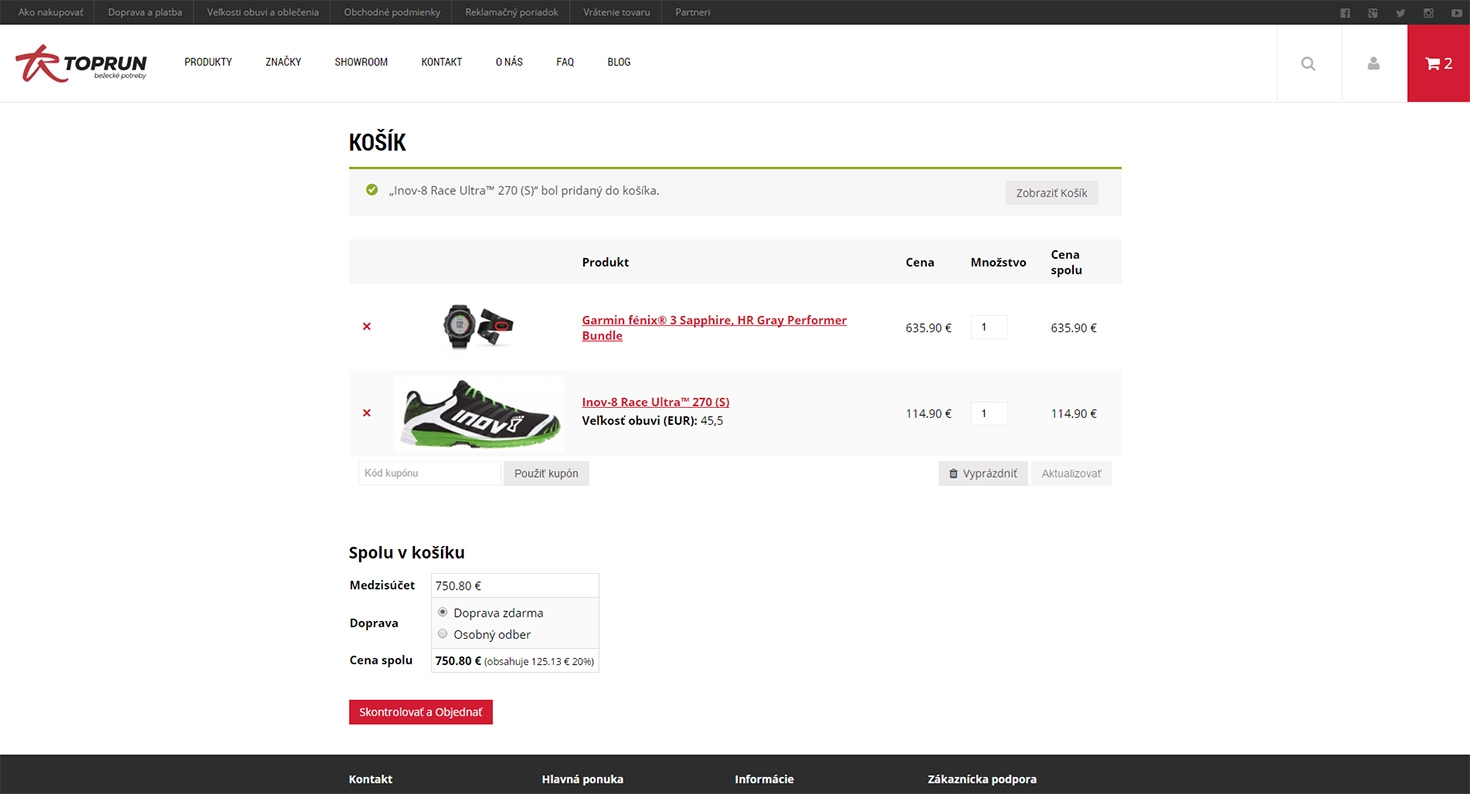Open the Instagram icon
The image size is (1470, 794).
[1429, 13]
